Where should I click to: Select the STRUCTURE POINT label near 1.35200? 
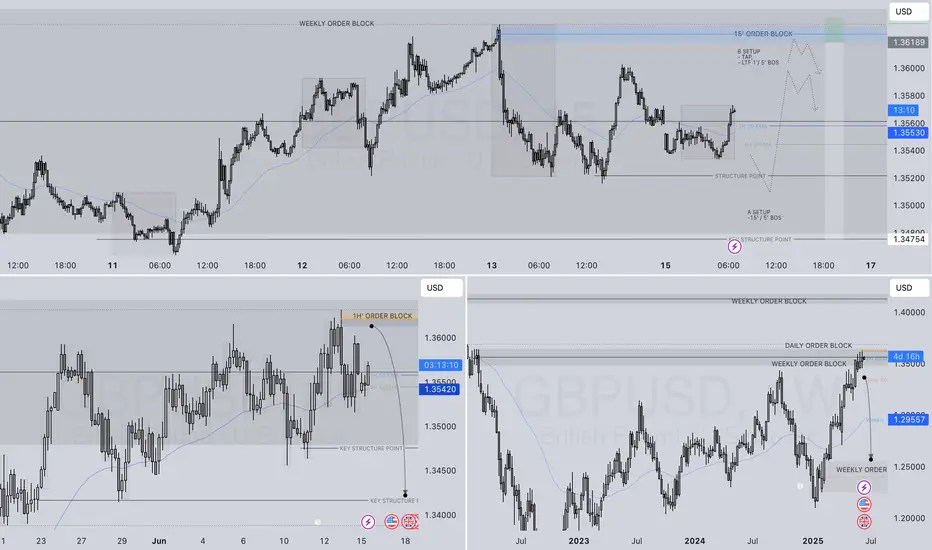tap(740, 176)
